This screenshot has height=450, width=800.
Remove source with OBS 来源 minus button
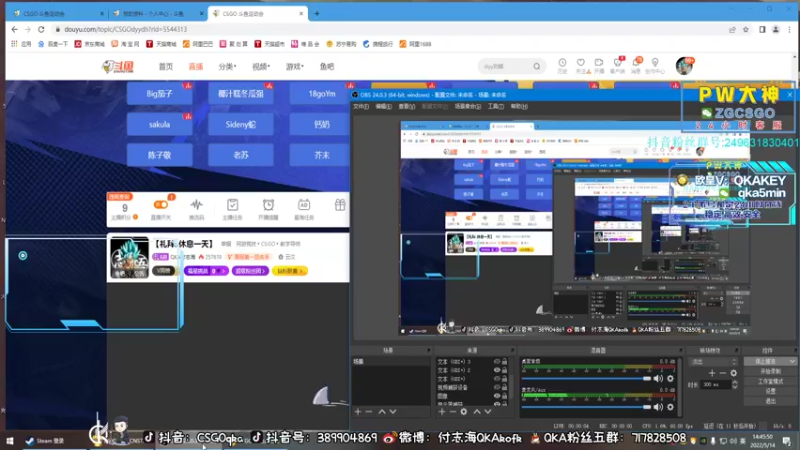point(453,411)
